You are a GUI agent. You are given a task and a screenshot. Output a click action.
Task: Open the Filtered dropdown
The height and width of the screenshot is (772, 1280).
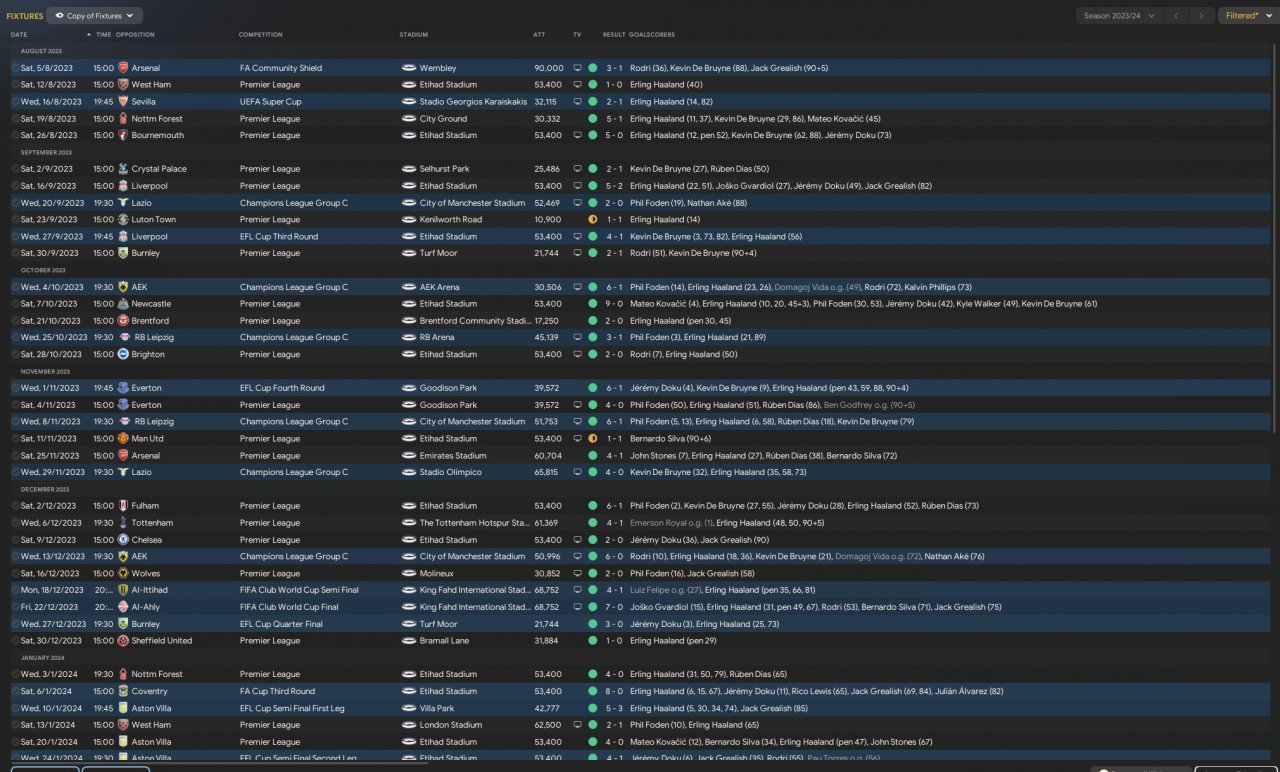click(1247, 16)
